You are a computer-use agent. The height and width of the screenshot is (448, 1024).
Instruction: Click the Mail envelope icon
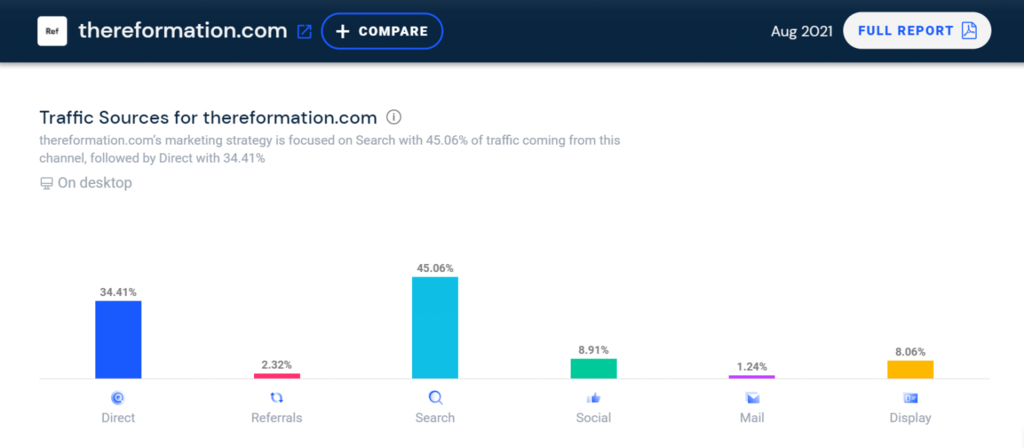[752, 397]
